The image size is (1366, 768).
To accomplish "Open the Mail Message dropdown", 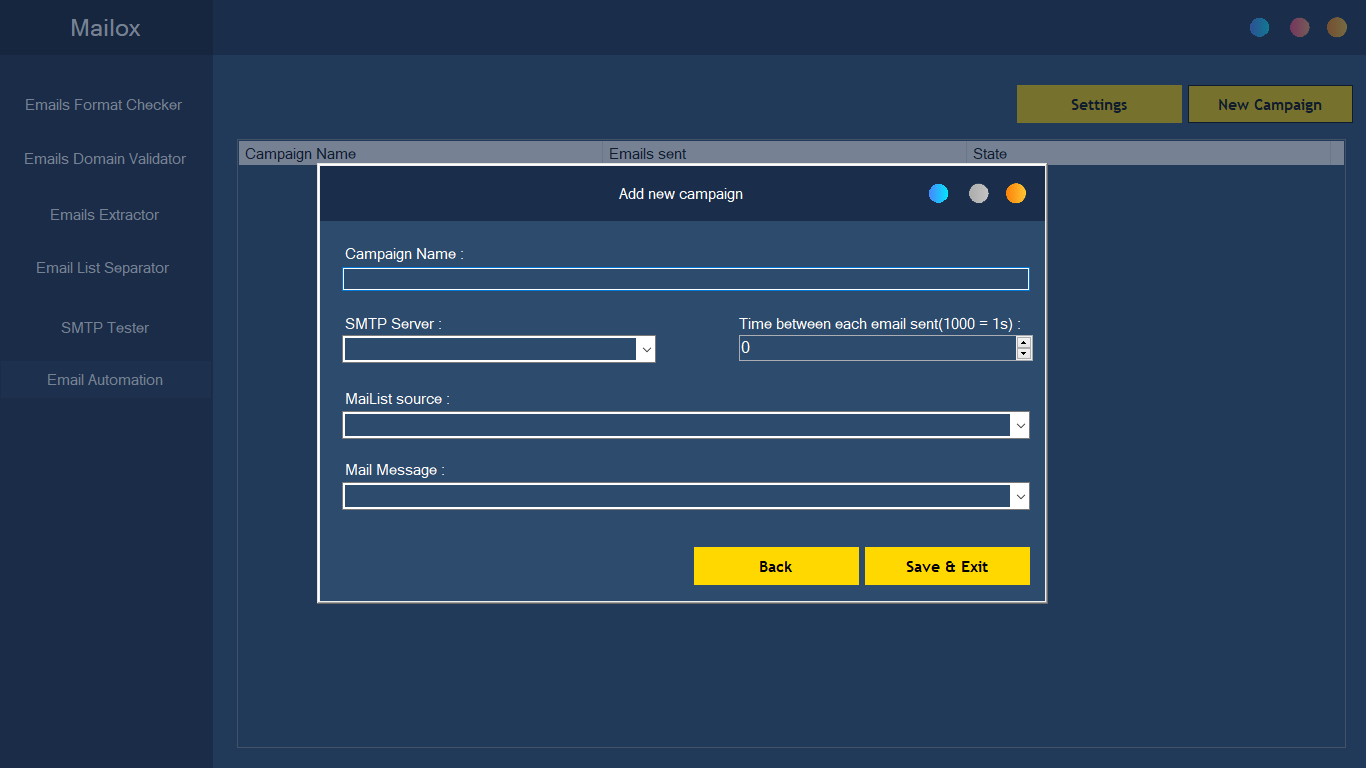I will (1020, 495).
